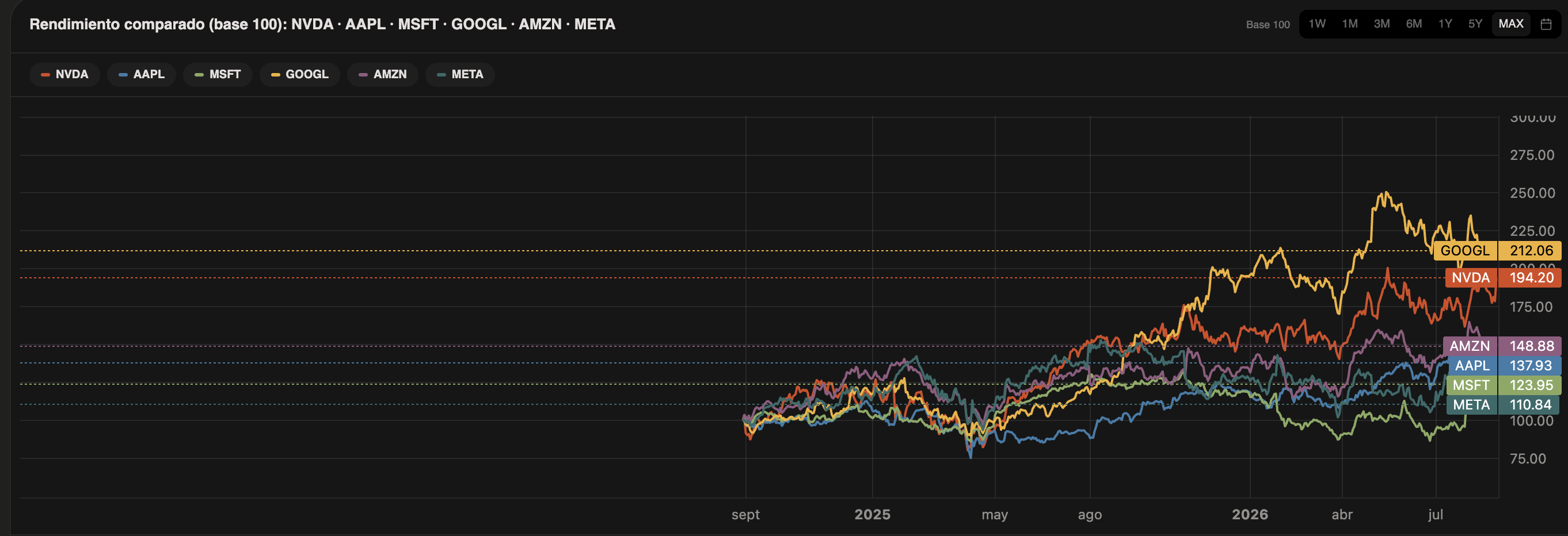Click the 75.00 y-axis value
This screenshot has width=1568, height=536.
(1528, 458)
